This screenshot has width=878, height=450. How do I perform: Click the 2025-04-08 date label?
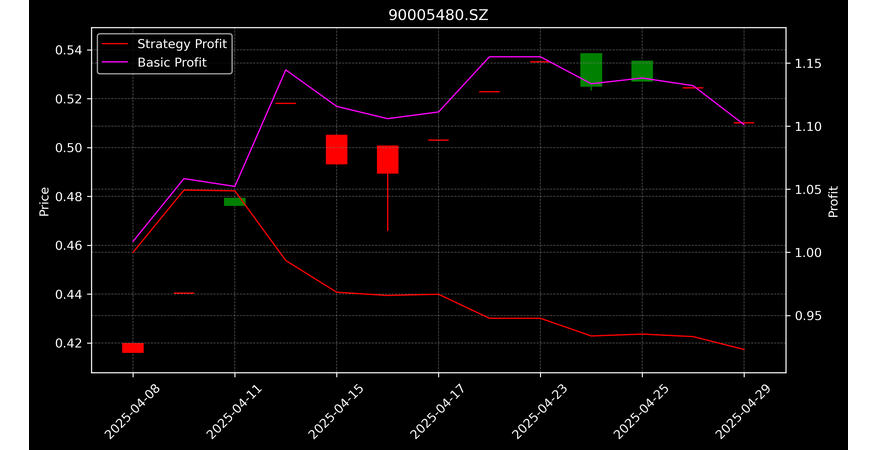pyautogui.click(x=132, y=411)
